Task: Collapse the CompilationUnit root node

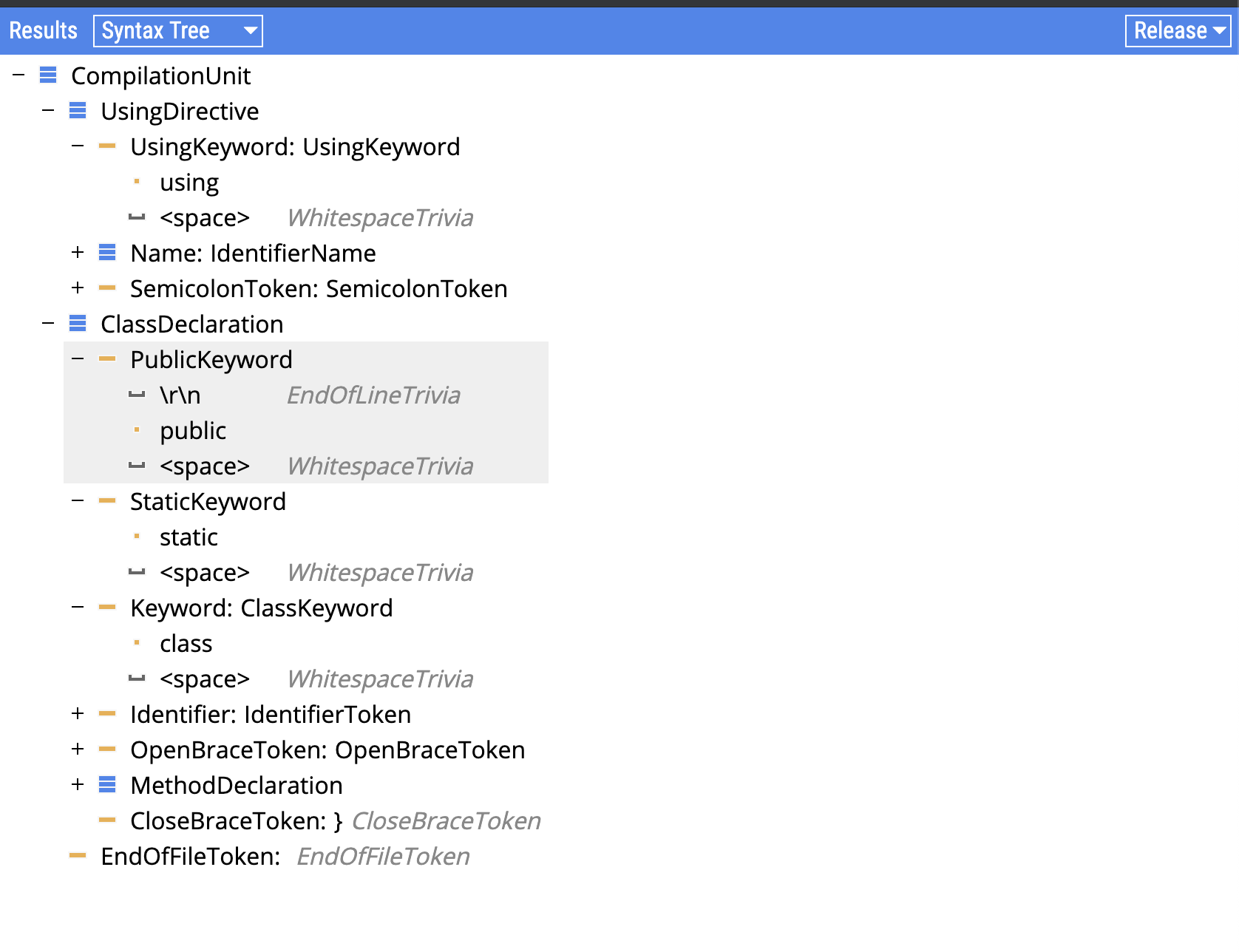Action: [x=19, y=75]
